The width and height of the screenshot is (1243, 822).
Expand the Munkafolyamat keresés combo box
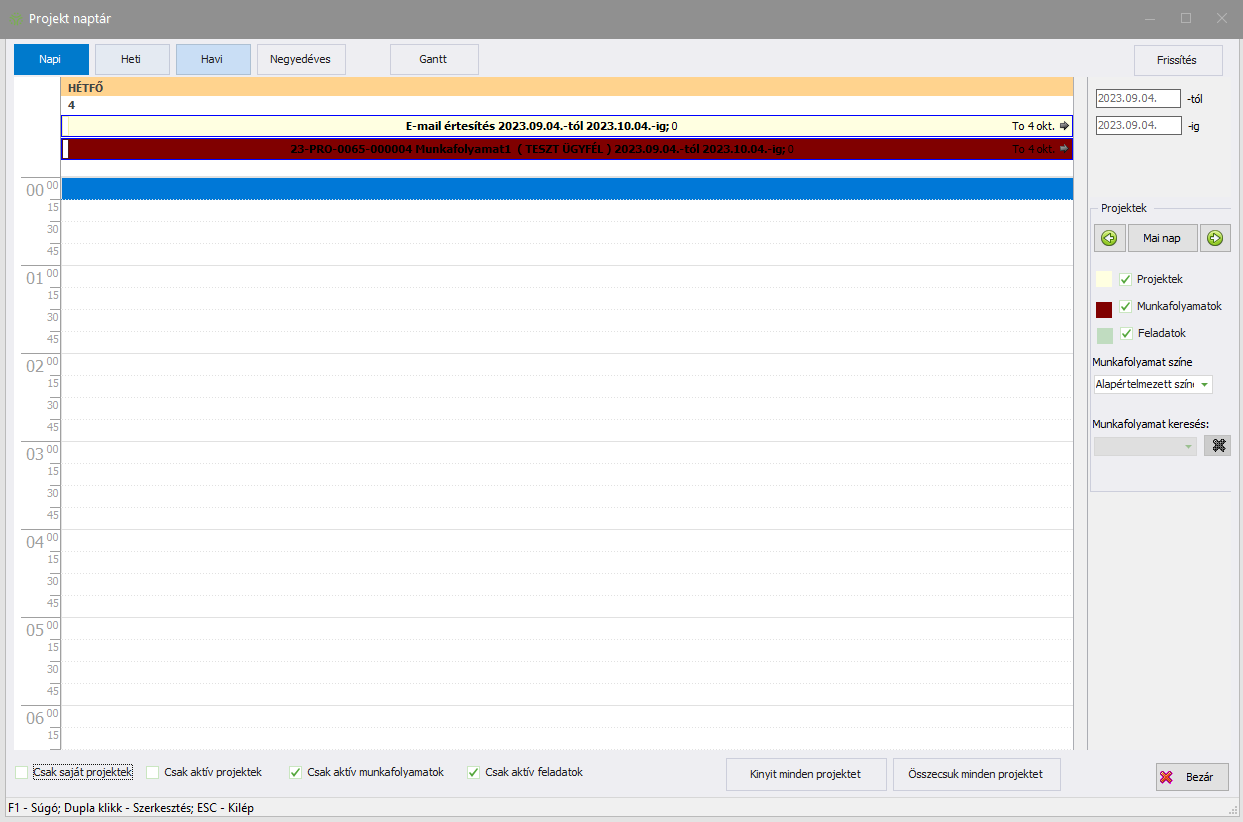click(1188, 446)
